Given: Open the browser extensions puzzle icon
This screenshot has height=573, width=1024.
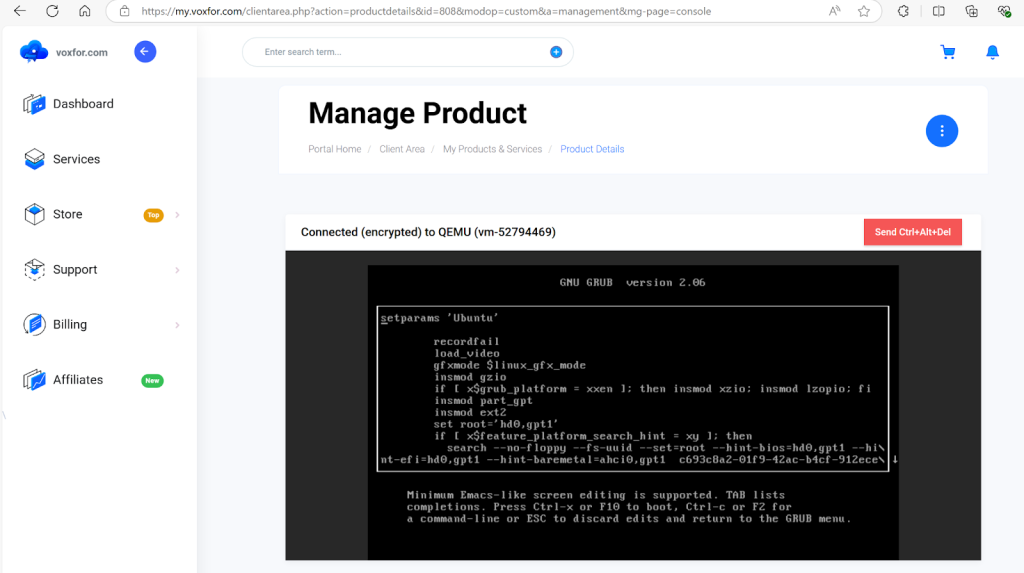Looking at the screenshot, I should pyautogui.click(x=903, y=11).
